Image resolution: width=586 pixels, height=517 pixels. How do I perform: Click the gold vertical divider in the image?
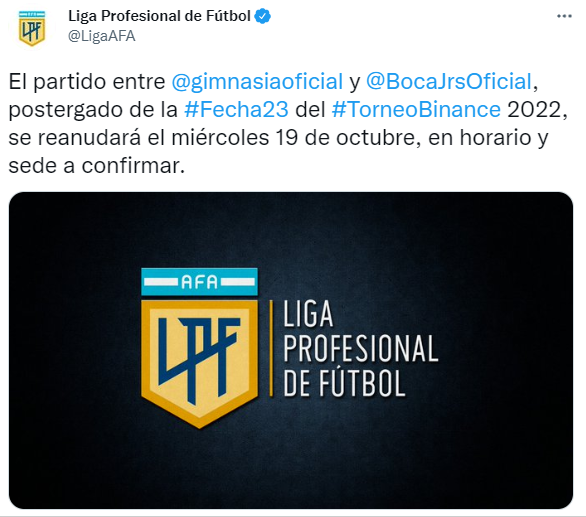[x=271, y=348]
